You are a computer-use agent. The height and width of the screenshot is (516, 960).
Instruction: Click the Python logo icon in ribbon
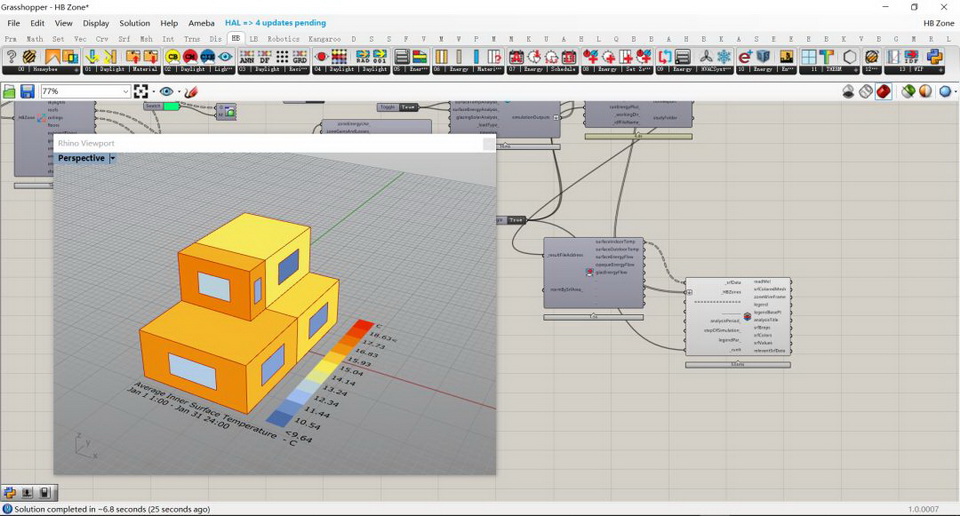934,57
